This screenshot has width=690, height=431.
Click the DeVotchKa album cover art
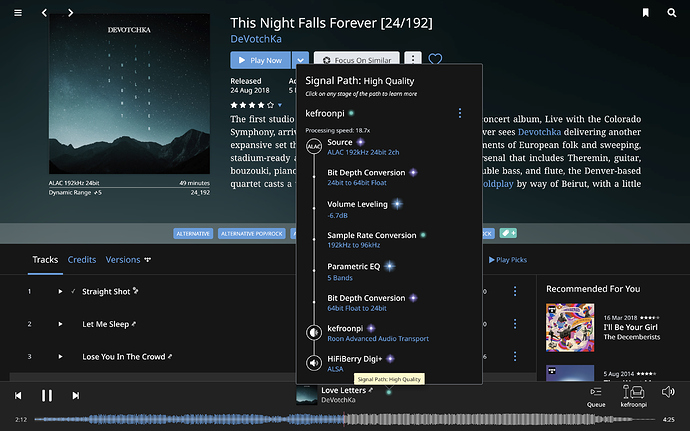tap(129, 94)
